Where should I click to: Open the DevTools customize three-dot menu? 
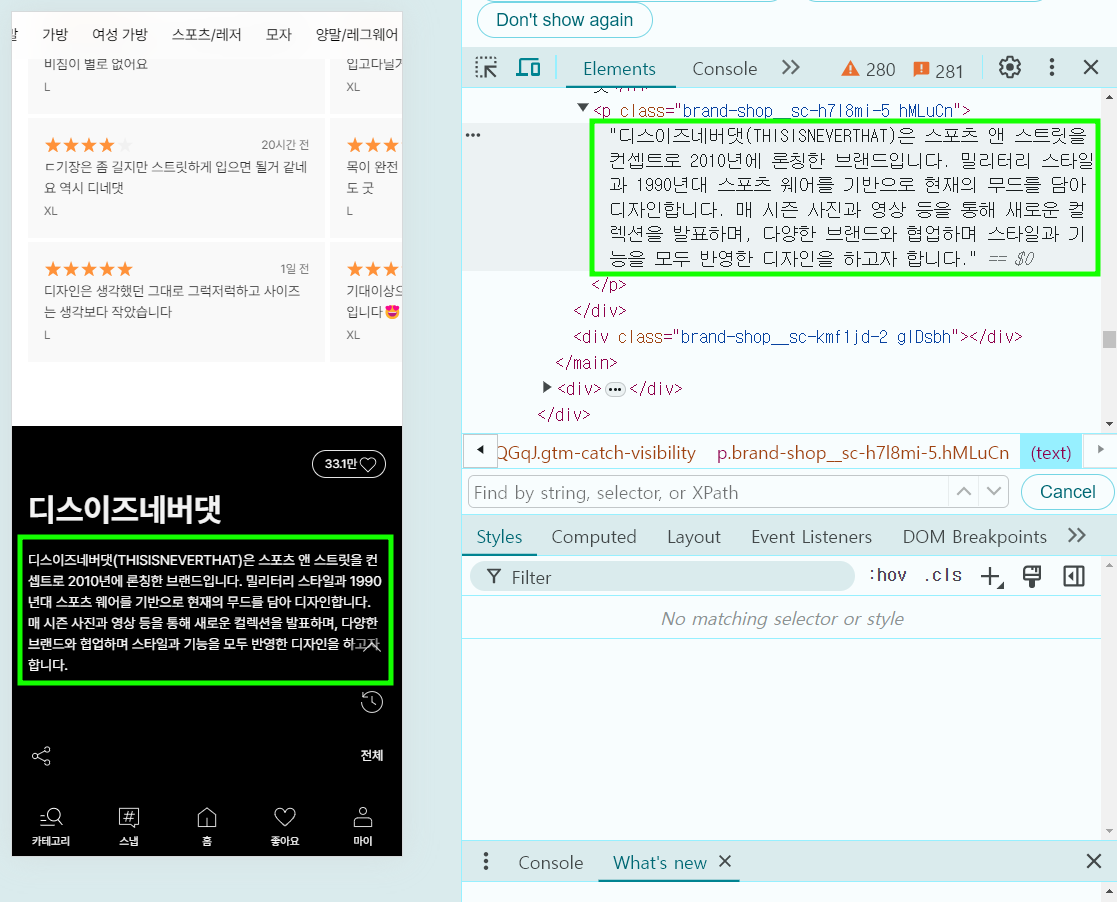click(x=1051, y=67)
